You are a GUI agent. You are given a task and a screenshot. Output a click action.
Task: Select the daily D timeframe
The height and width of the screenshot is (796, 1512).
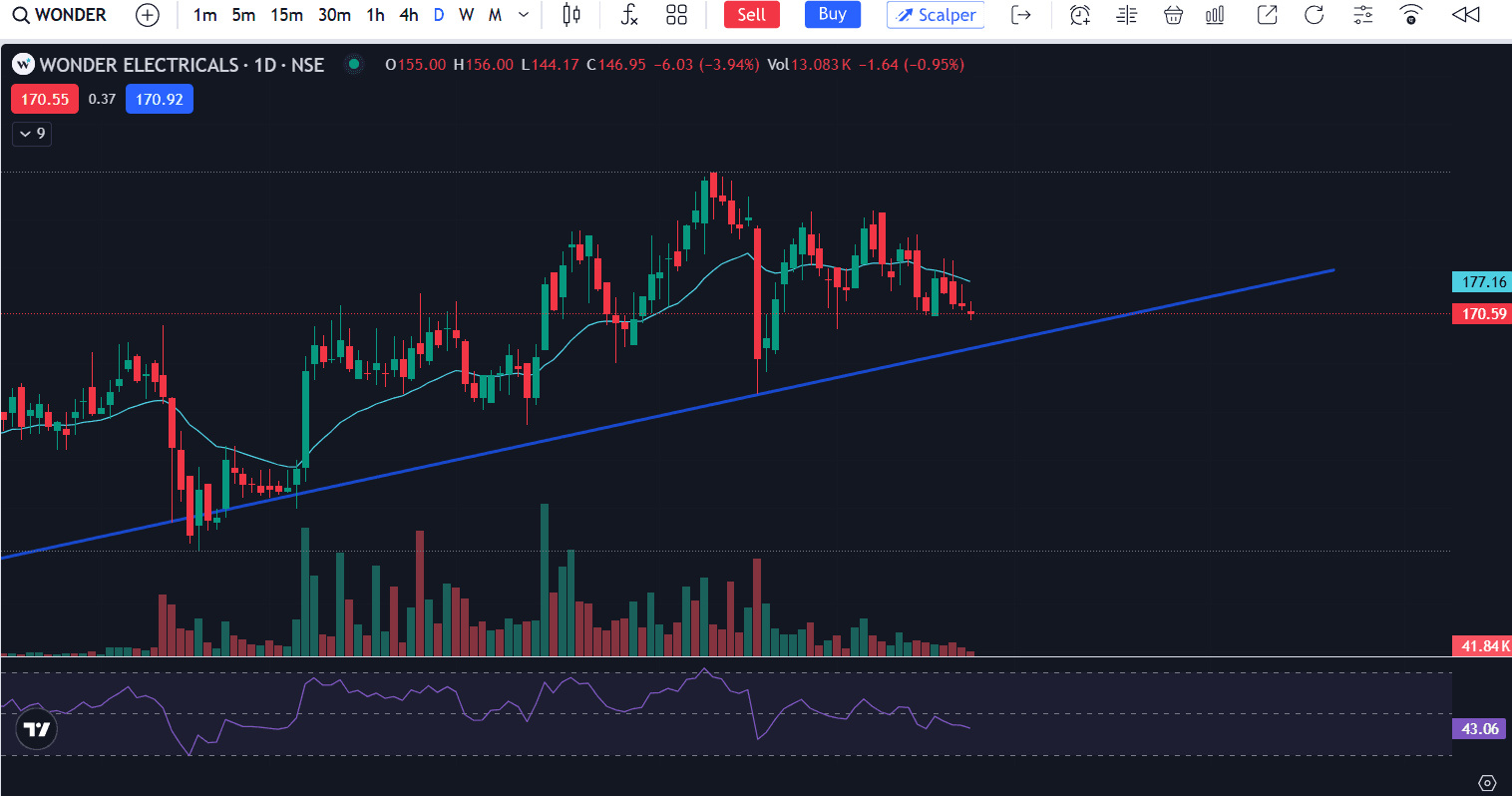pyautogui.click(x=438, y=15)
